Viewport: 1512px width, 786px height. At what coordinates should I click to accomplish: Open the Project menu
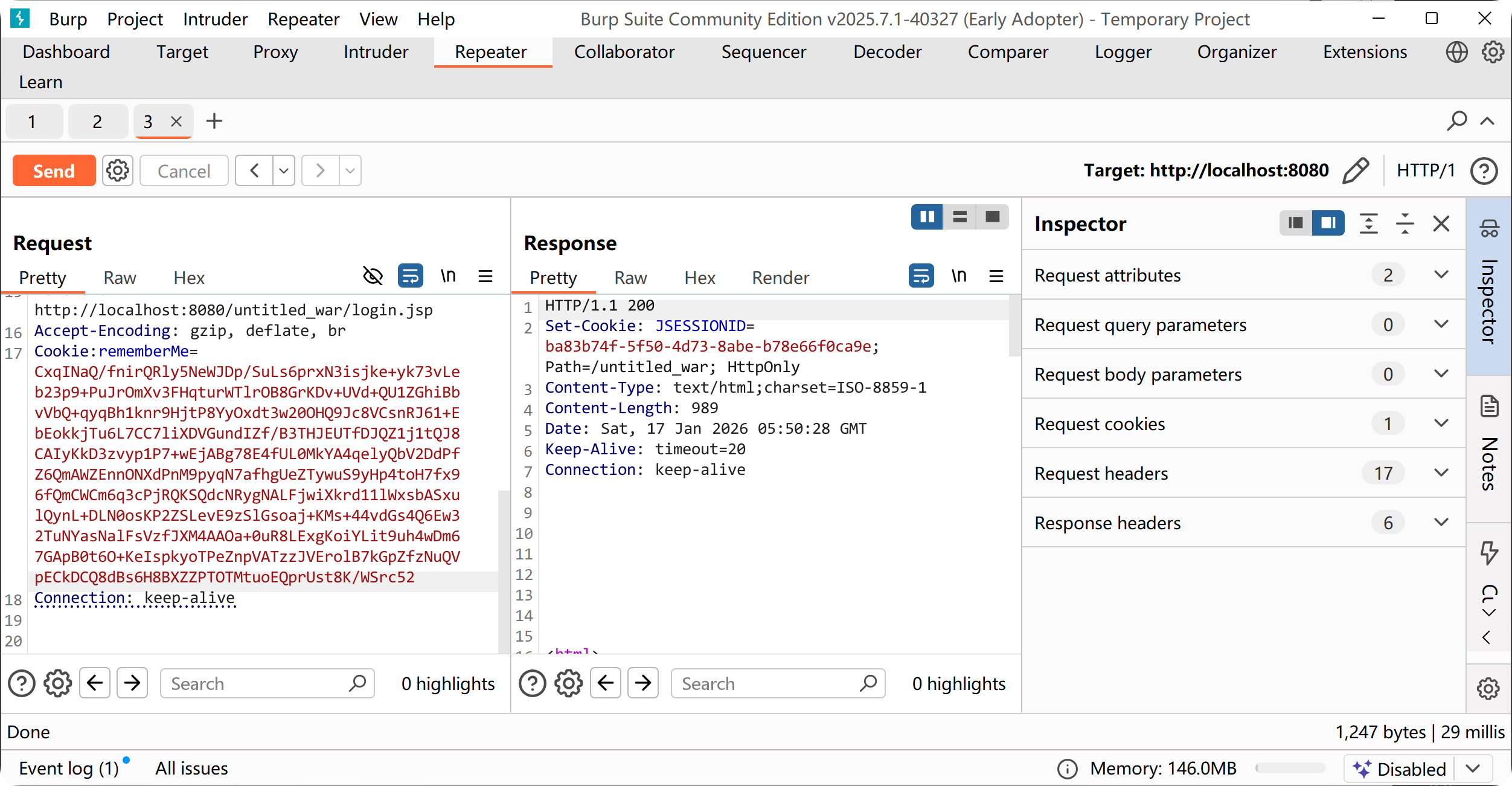pyautogui.click(x=135, y=19)
